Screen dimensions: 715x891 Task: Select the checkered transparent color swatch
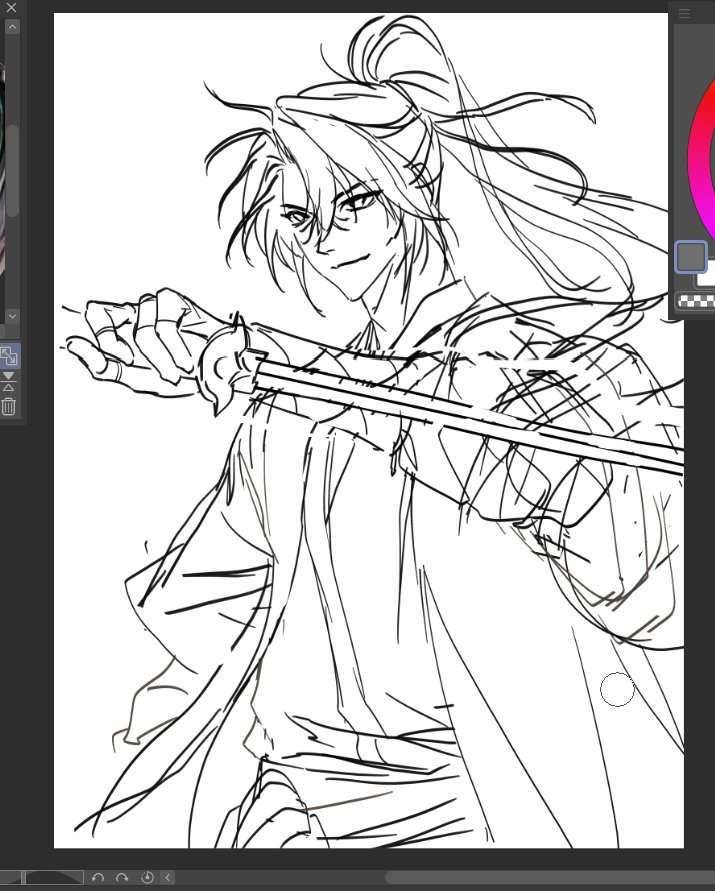696,301
